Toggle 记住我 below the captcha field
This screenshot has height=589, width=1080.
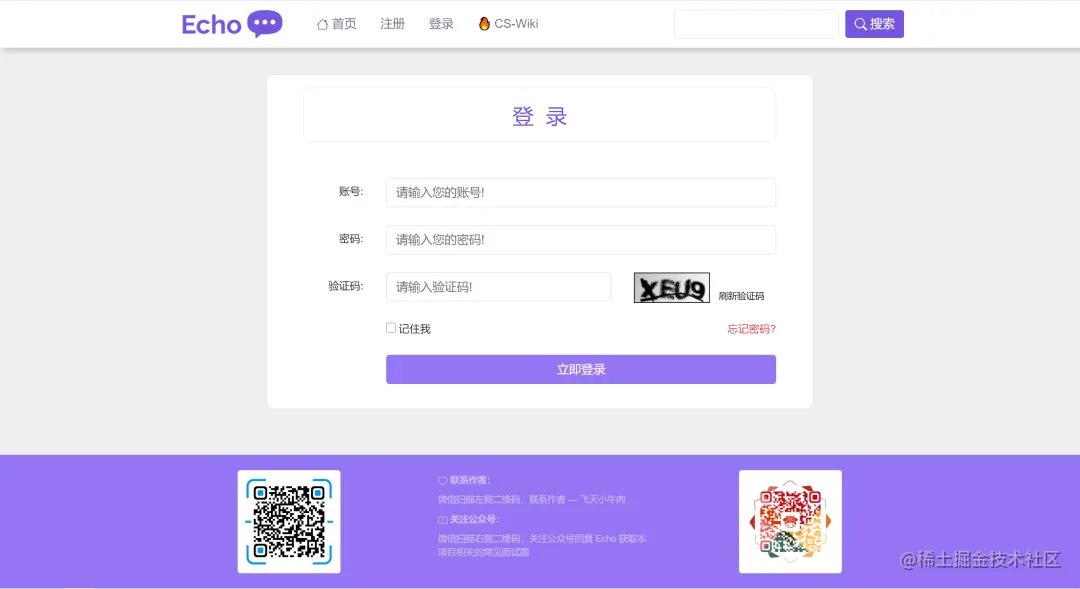click(390, 327)
